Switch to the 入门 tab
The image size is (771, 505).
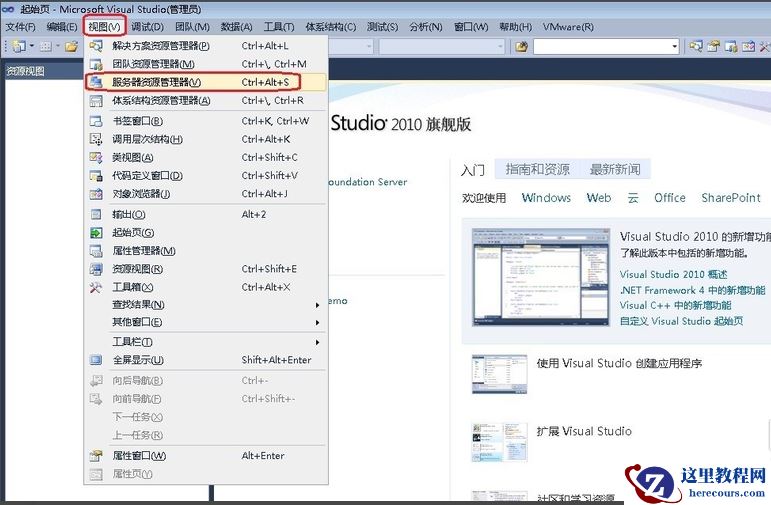(x=473, y=170)
